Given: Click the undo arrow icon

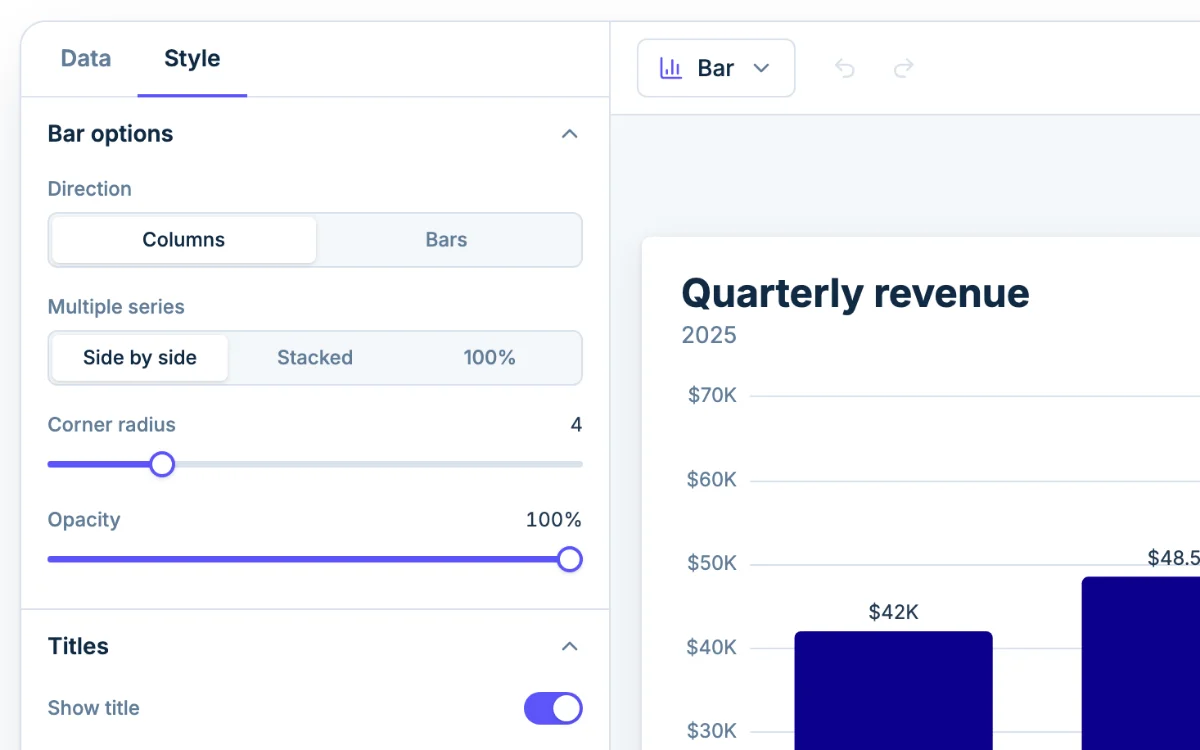Looking at the screenshot, I should [x=845, y=68].
